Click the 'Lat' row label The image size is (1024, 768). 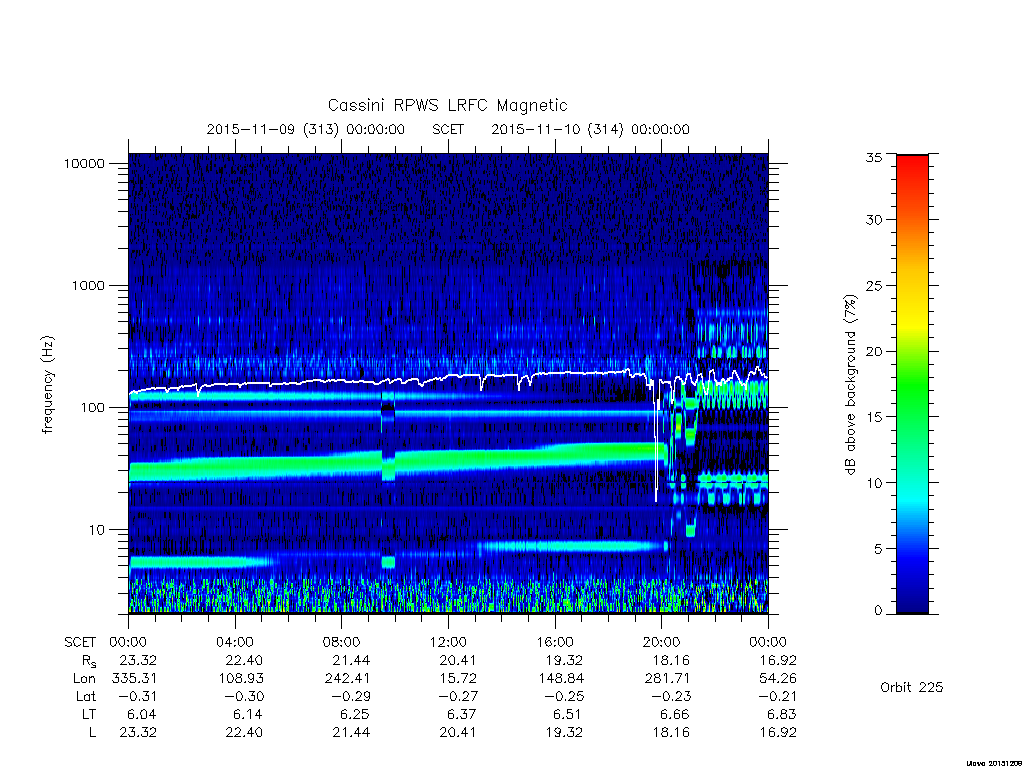tap(86, 697)
